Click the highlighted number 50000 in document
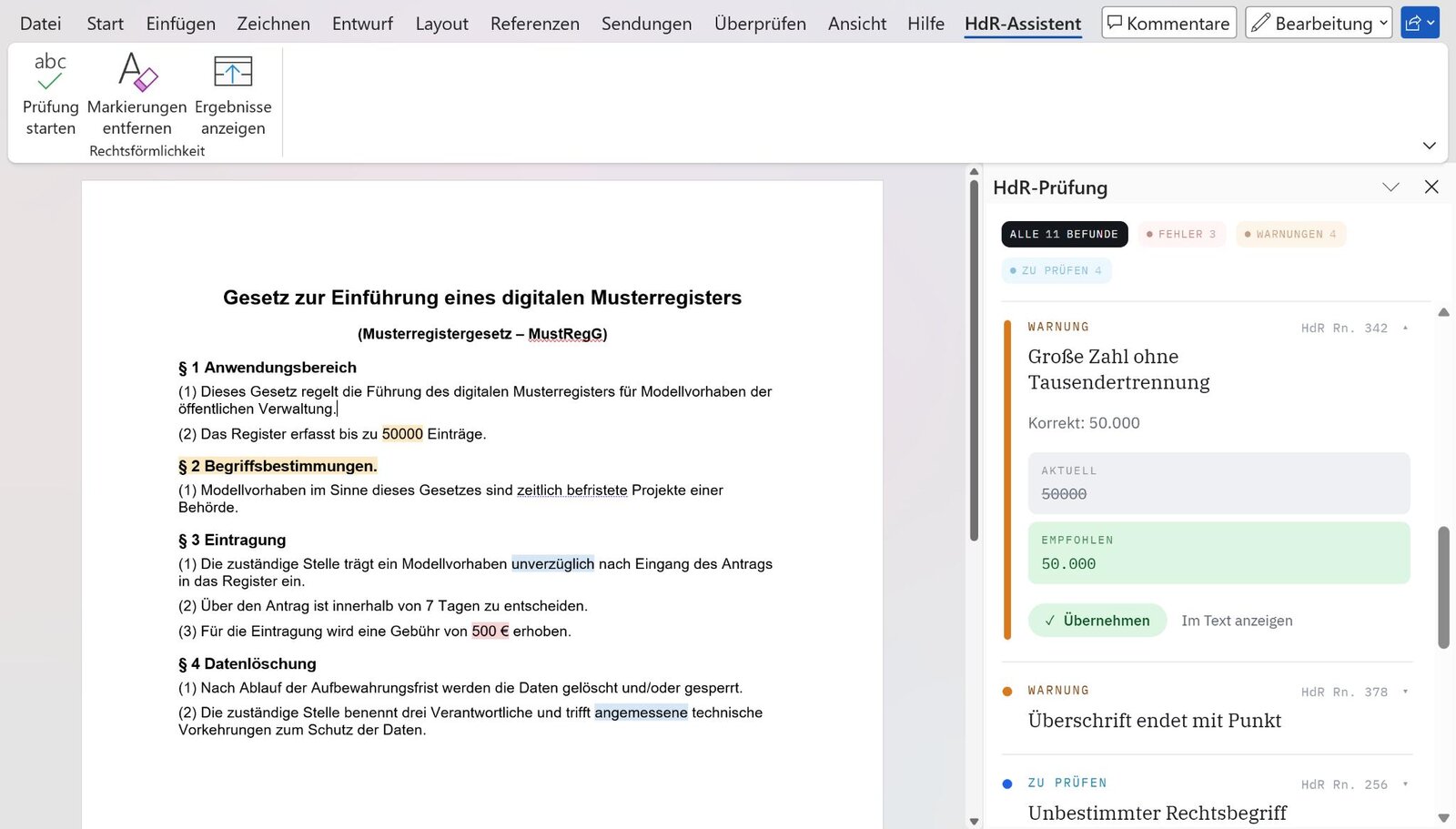 click(402, 434)
